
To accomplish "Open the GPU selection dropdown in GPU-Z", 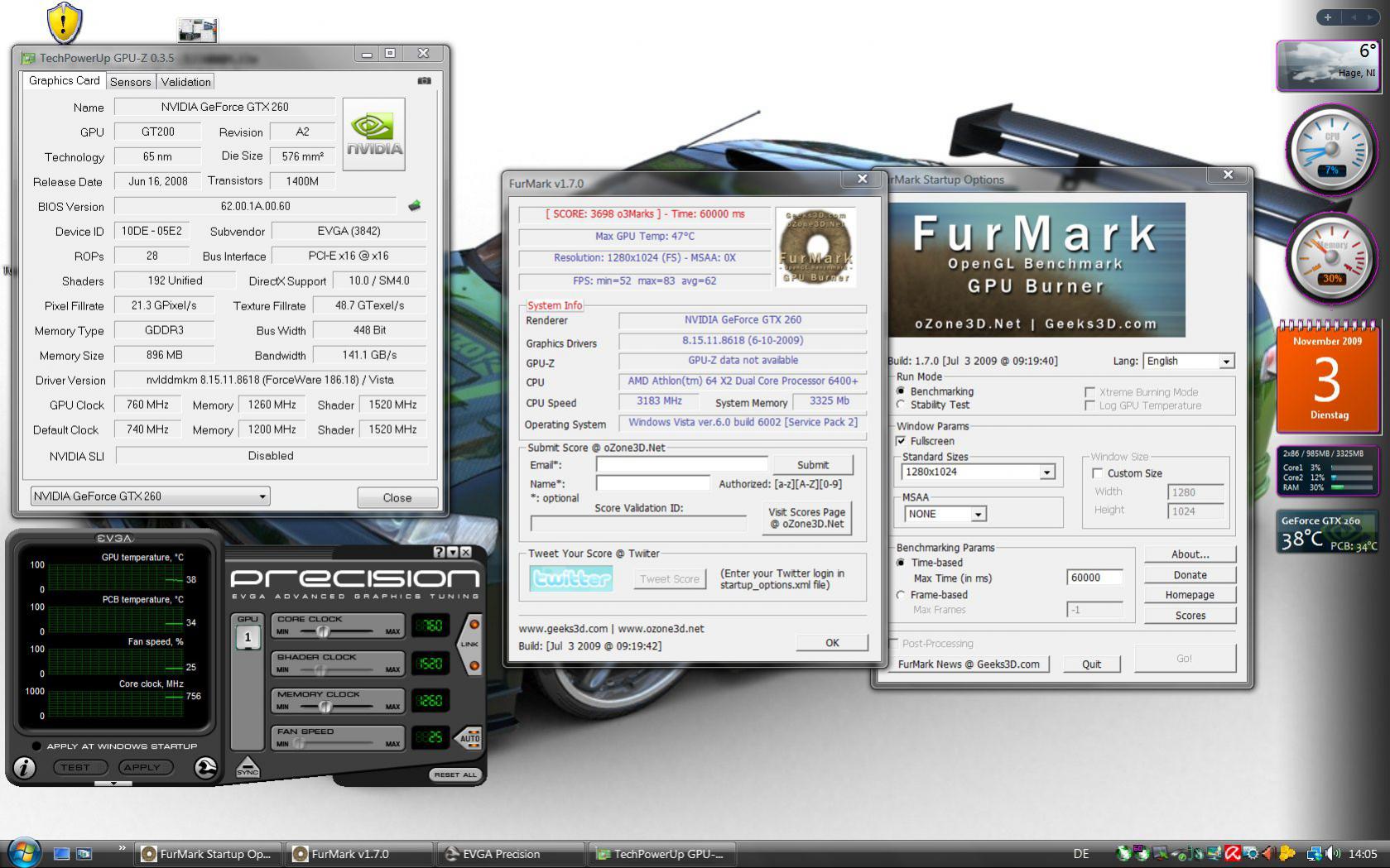I will click(150, 496).
